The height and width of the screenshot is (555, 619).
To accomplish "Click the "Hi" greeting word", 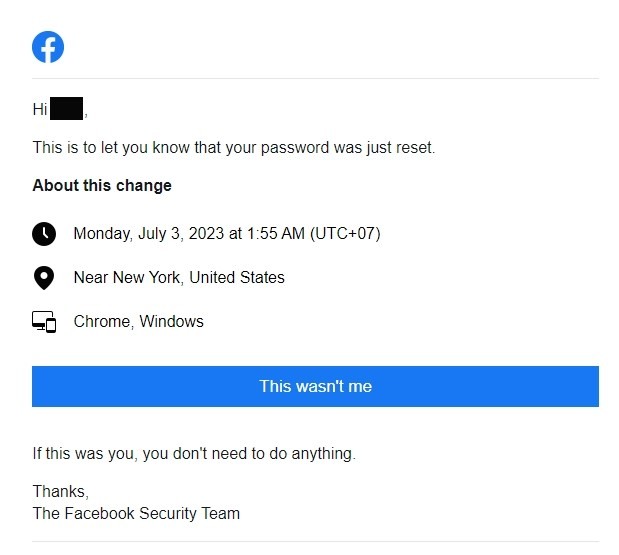I will point(40,109).
